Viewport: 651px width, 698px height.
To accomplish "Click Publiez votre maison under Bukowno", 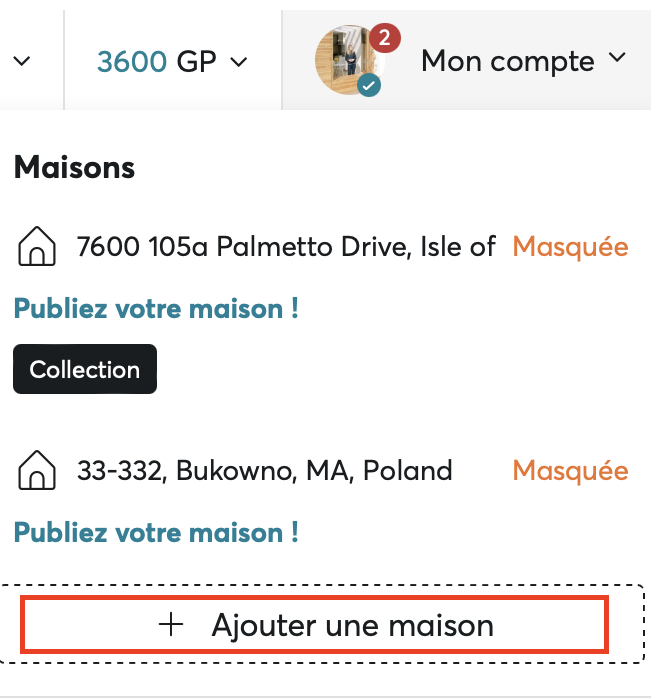I will (156, 532).
